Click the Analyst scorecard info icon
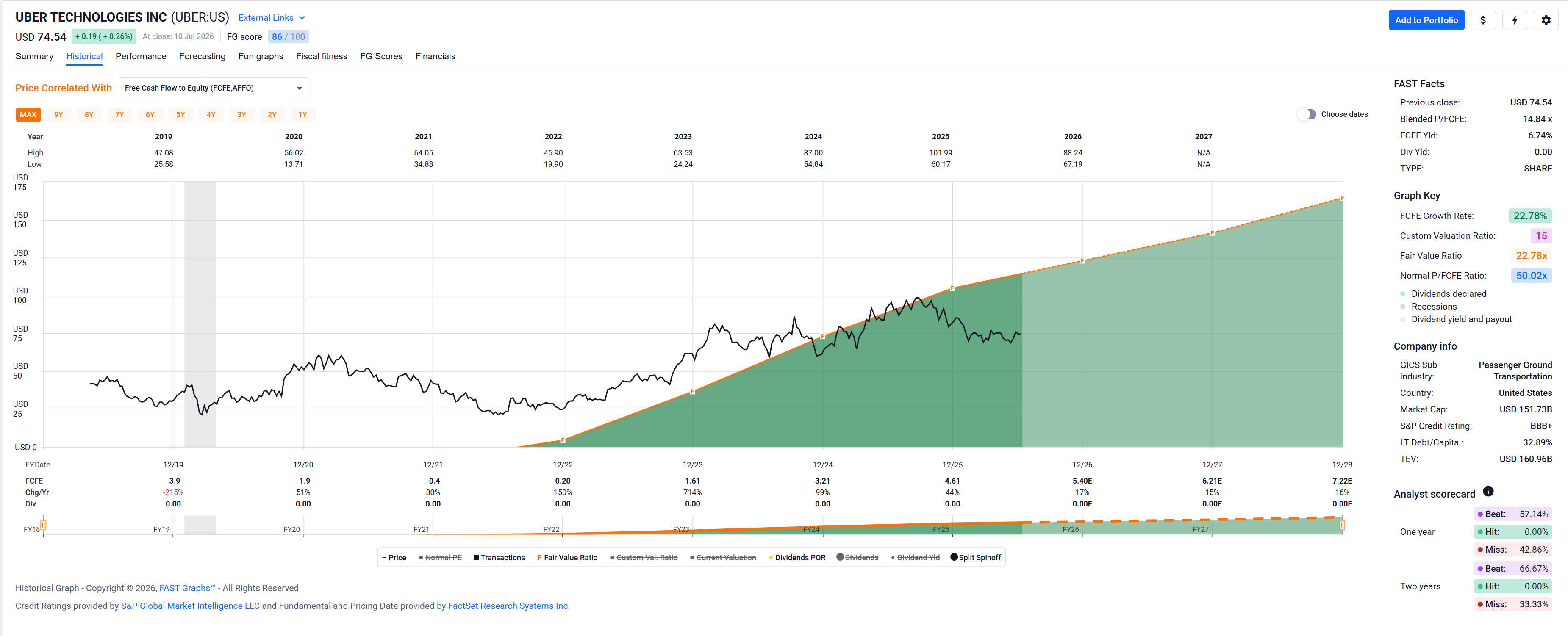 point(1488,491)
